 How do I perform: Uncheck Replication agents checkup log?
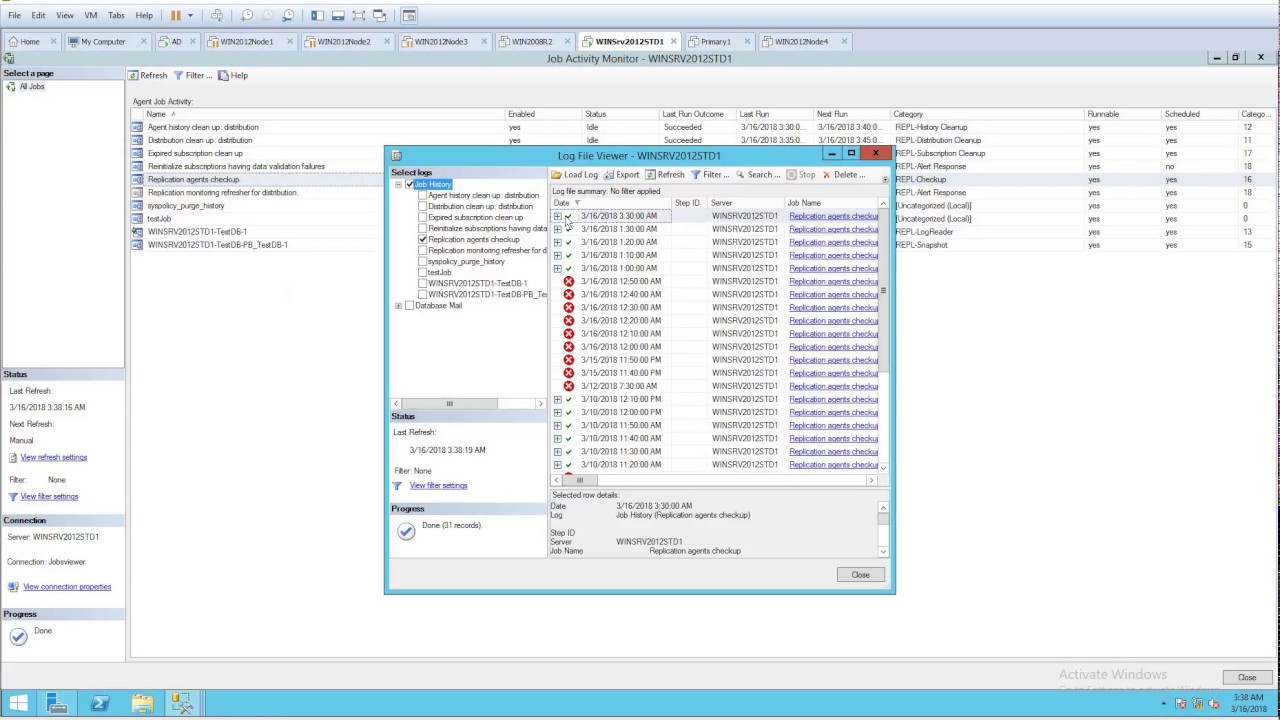(x=422, y=239)
